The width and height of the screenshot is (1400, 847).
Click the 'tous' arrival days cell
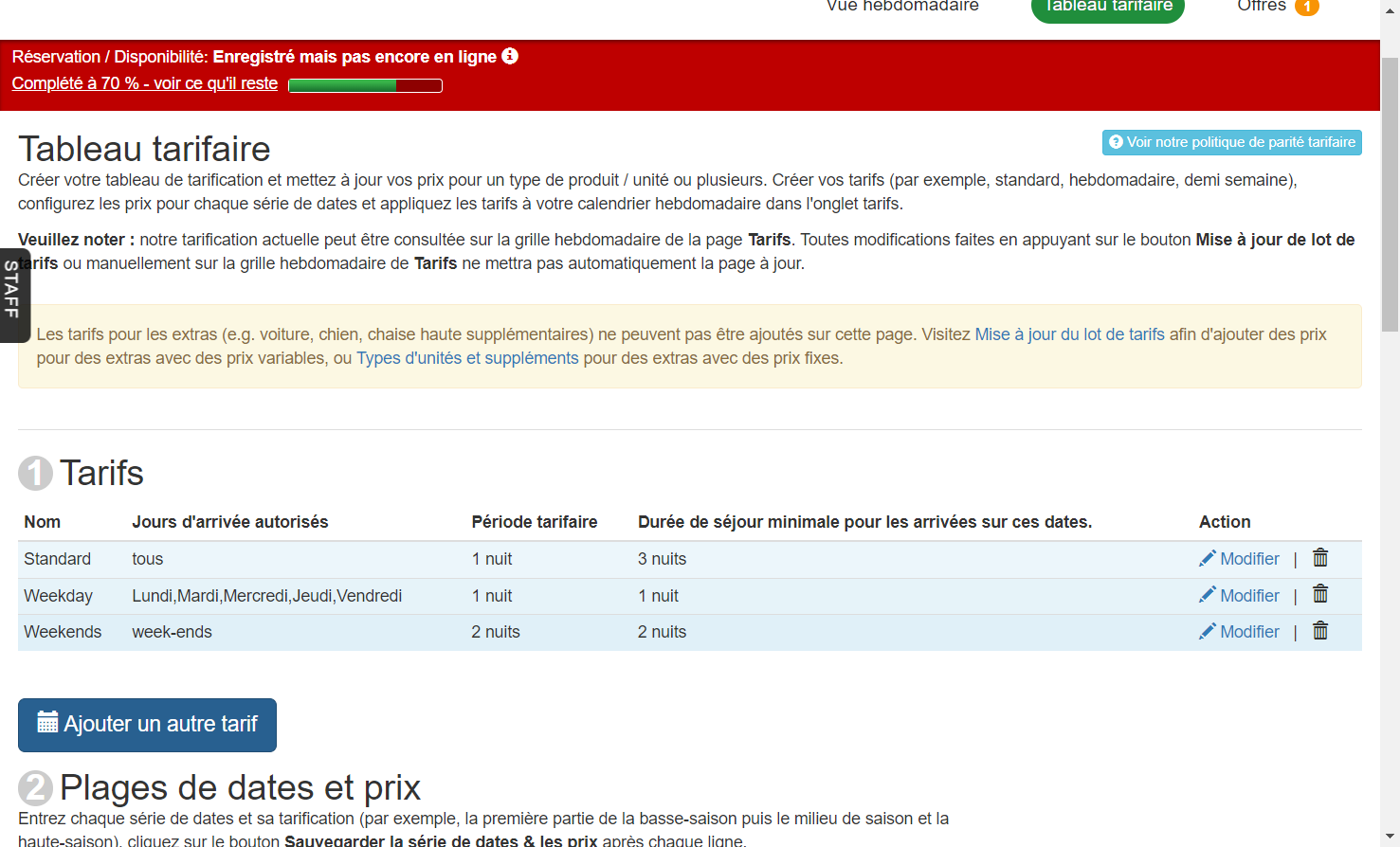[148, 559]
